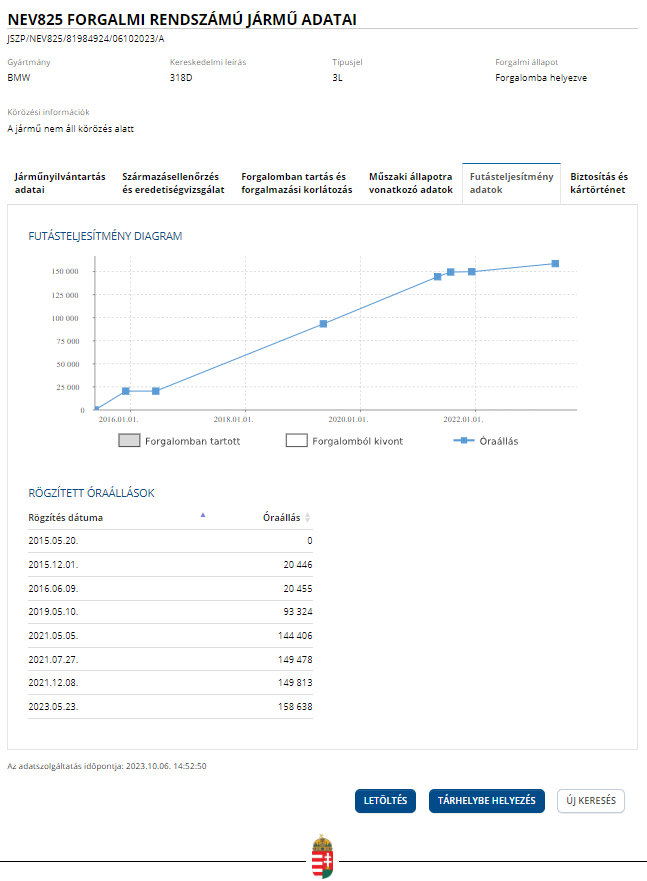The image size is (647, 881).
Task: Click the Rögzítés dátuma column header
Action: pyautogui.click(x=66, y=517)
